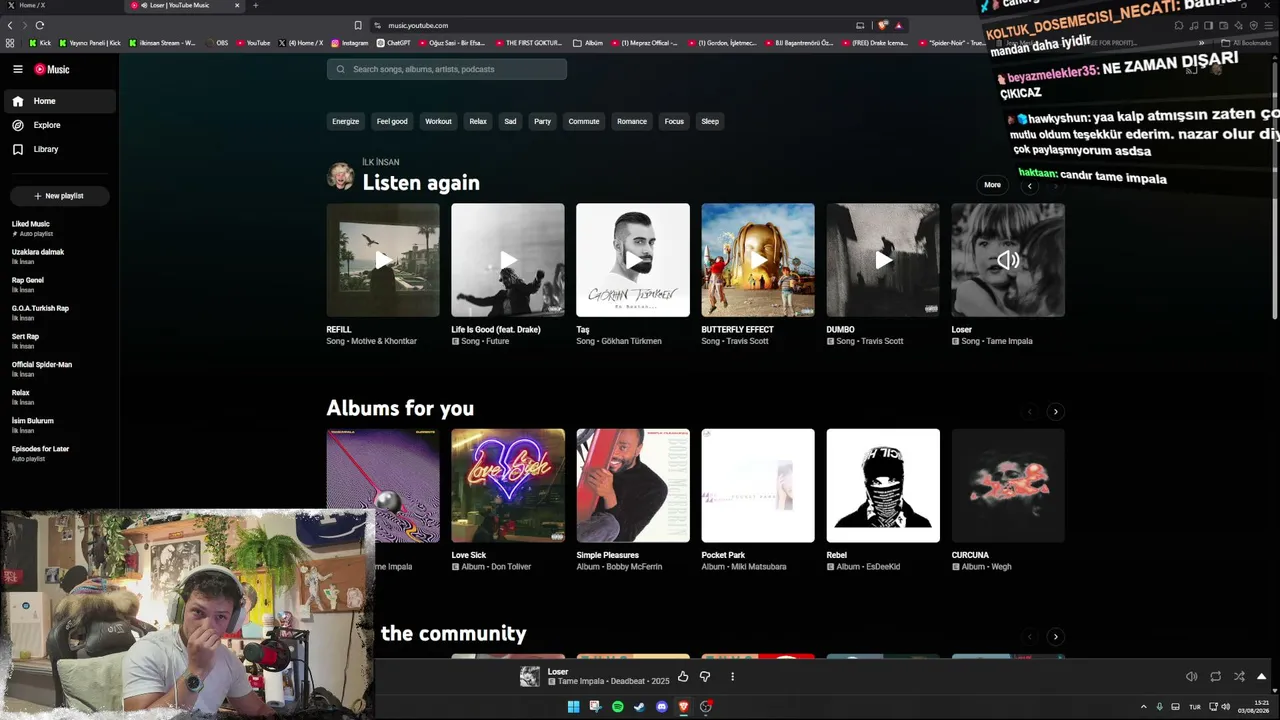Open Discord from the taskbar
Image resolution: width=1280 pixels, height=720 pixels.
(x=661, y=707)
